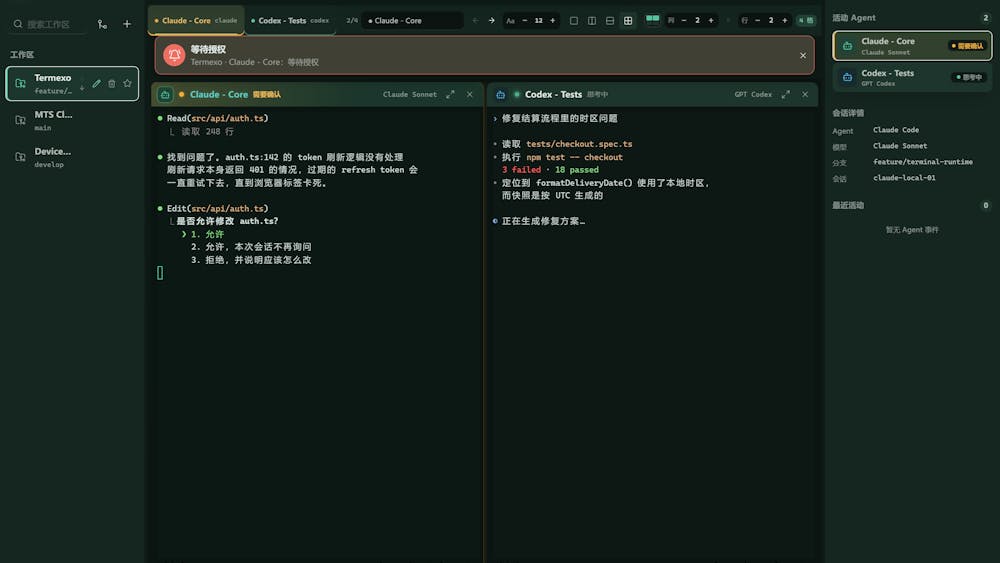This screenshot has height=563, width=1000.
Task: Select grid layout icon
Action: [628, 20]
